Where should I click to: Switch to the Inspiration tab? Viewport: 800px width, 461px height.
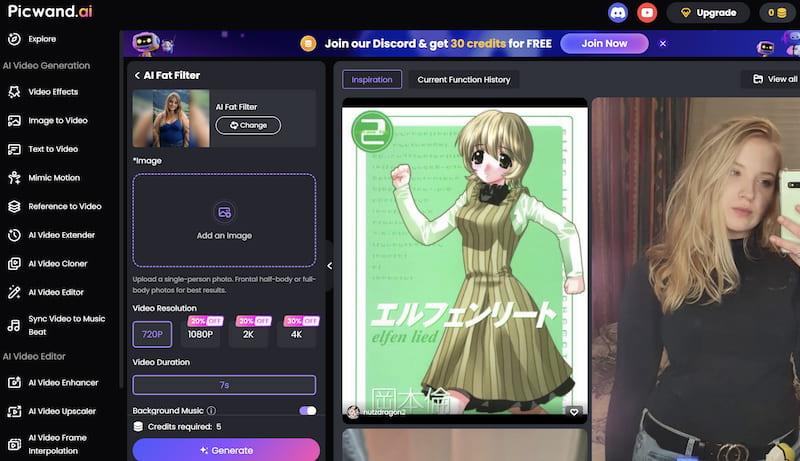[372, 80]
